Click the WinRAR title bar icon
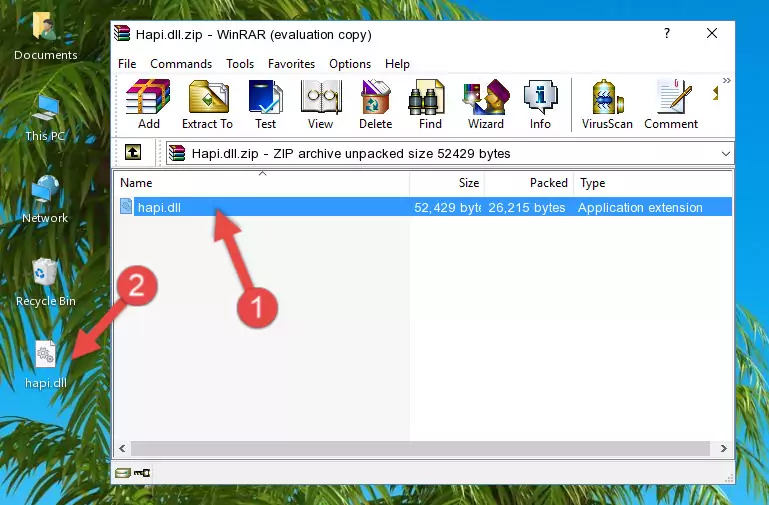Screen dimensions: 769x505 [x=122, y=33]
